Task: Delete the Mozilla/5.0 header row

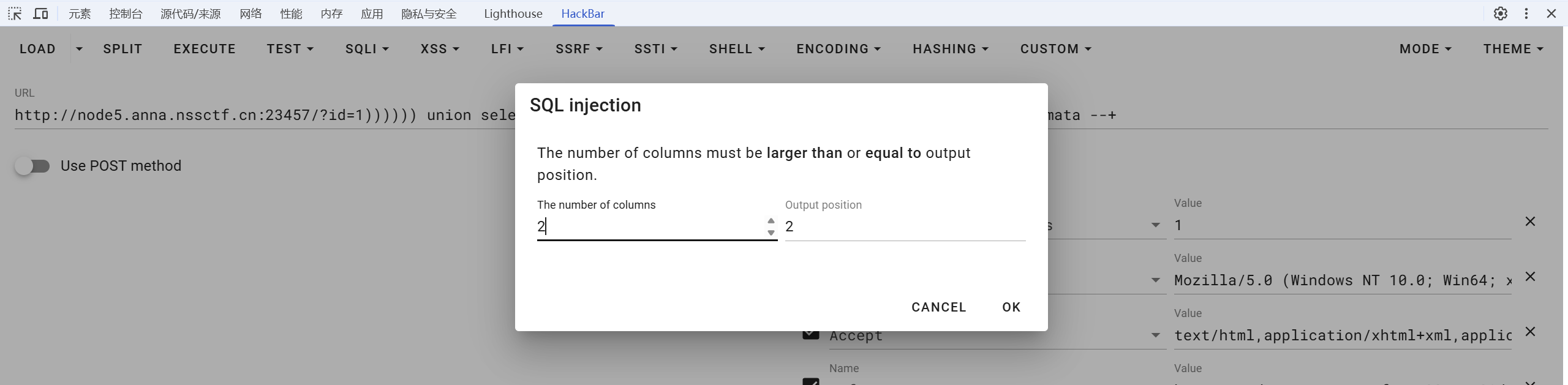Action: [x=1530, y=277]
